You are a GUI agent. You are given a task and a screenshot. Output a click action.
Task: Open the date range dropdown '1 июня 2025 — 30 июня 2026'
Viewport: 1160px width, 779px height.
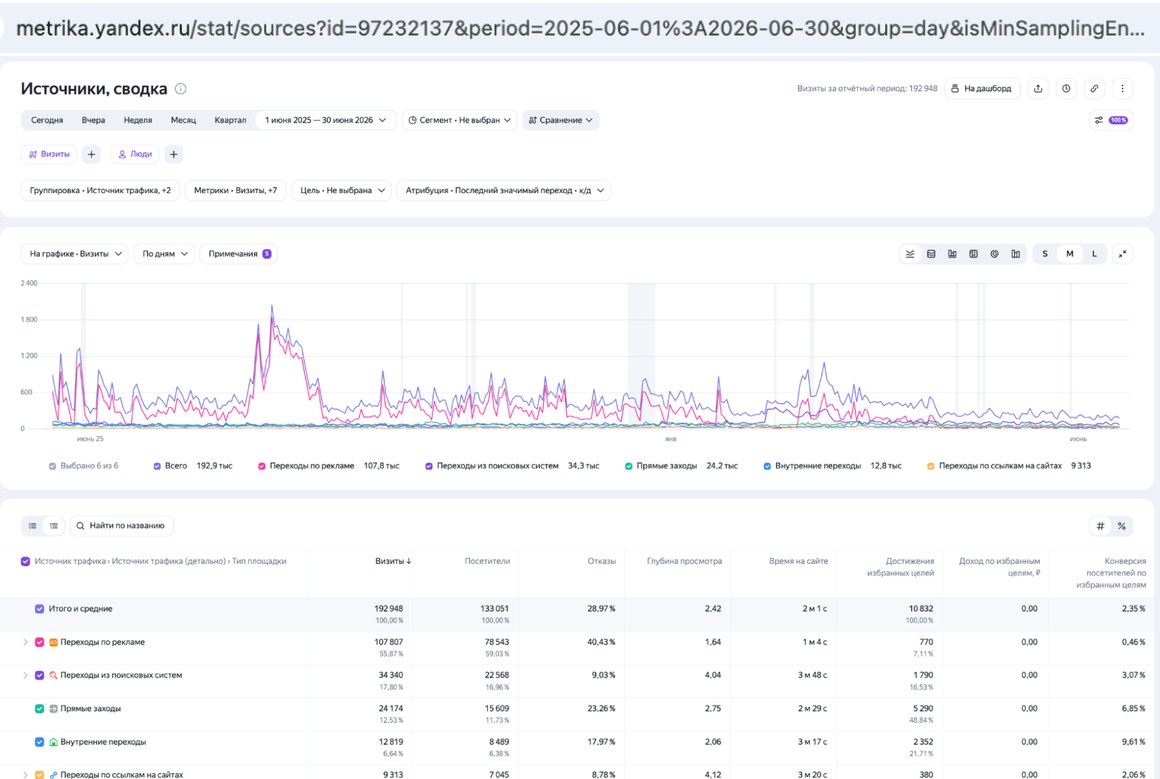(326, 120)
